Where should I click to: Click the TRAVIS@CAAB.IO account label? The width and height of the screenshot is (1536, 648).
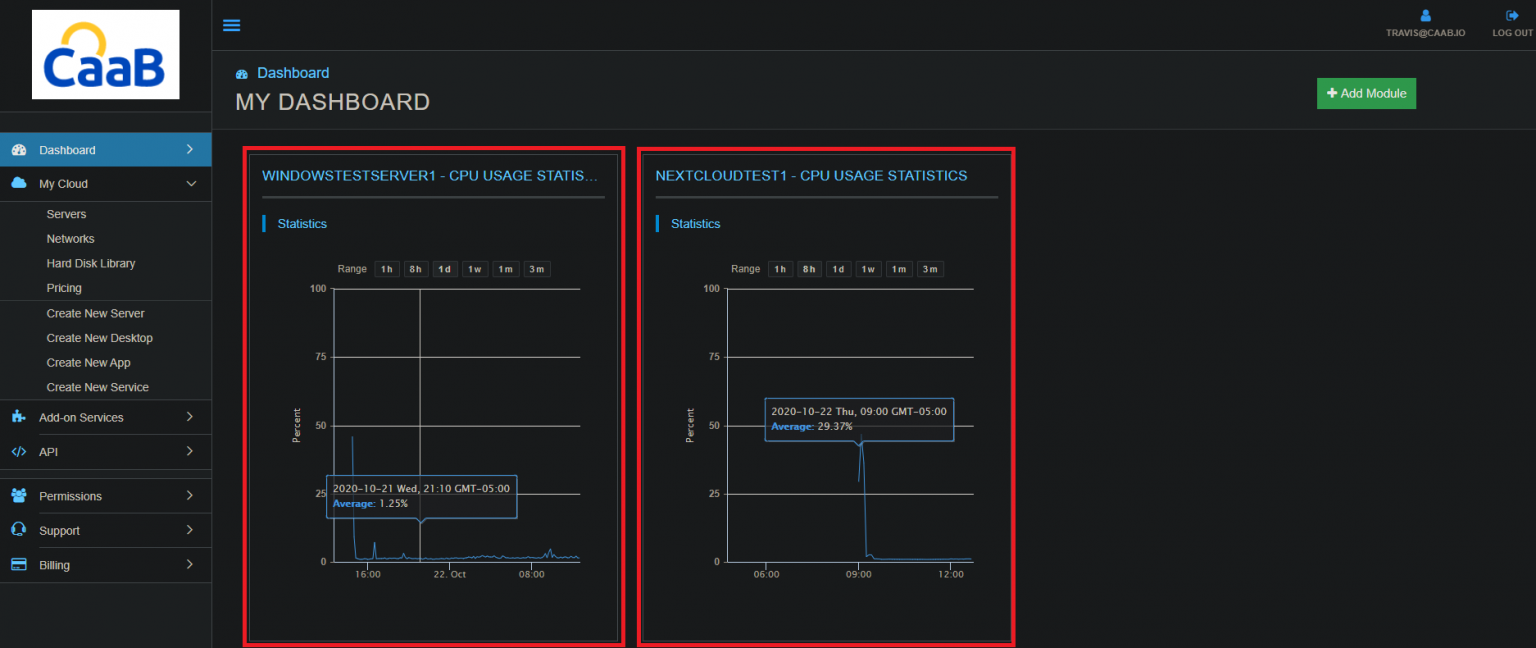click(1425, 33)
